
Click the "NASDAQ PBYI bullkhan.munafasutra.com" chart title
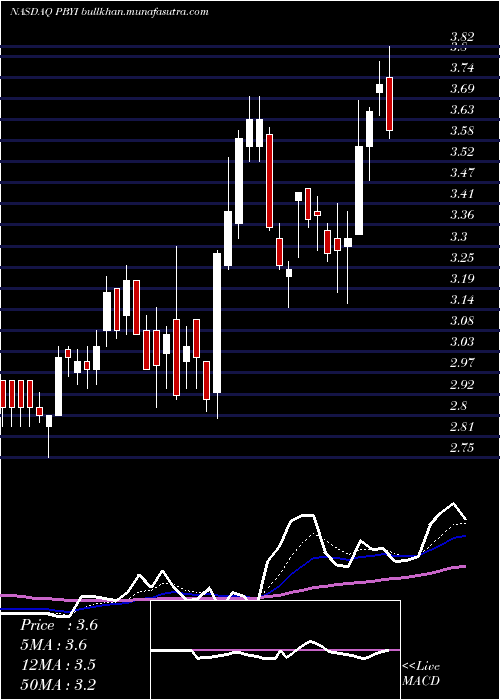109,12
